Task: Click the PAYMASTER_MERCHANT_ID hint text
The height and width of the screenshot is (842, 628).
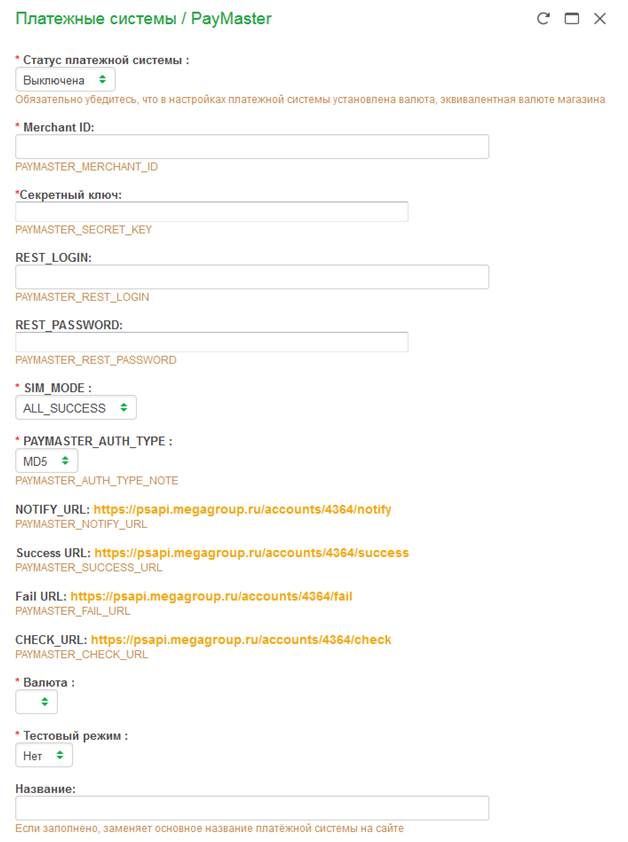Action: [x=87, y=167]
